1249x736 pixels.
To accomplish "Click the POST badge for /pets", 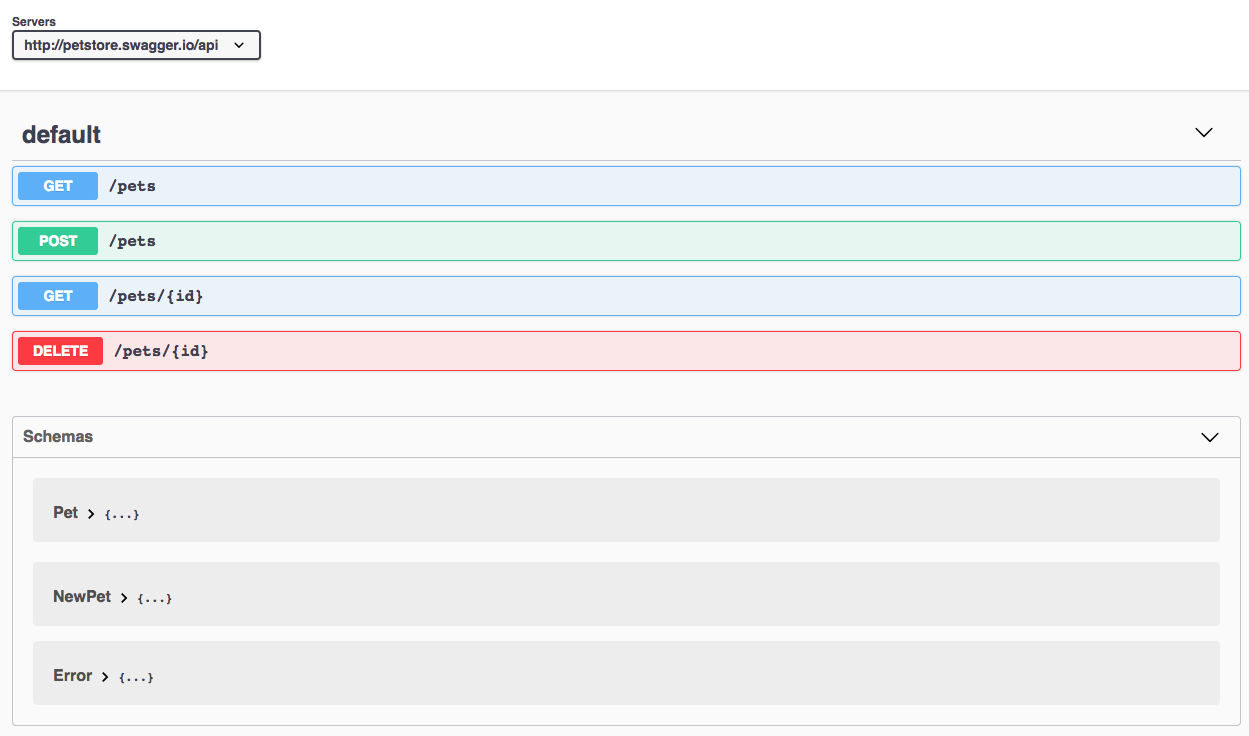I will [x=58, y=241].
